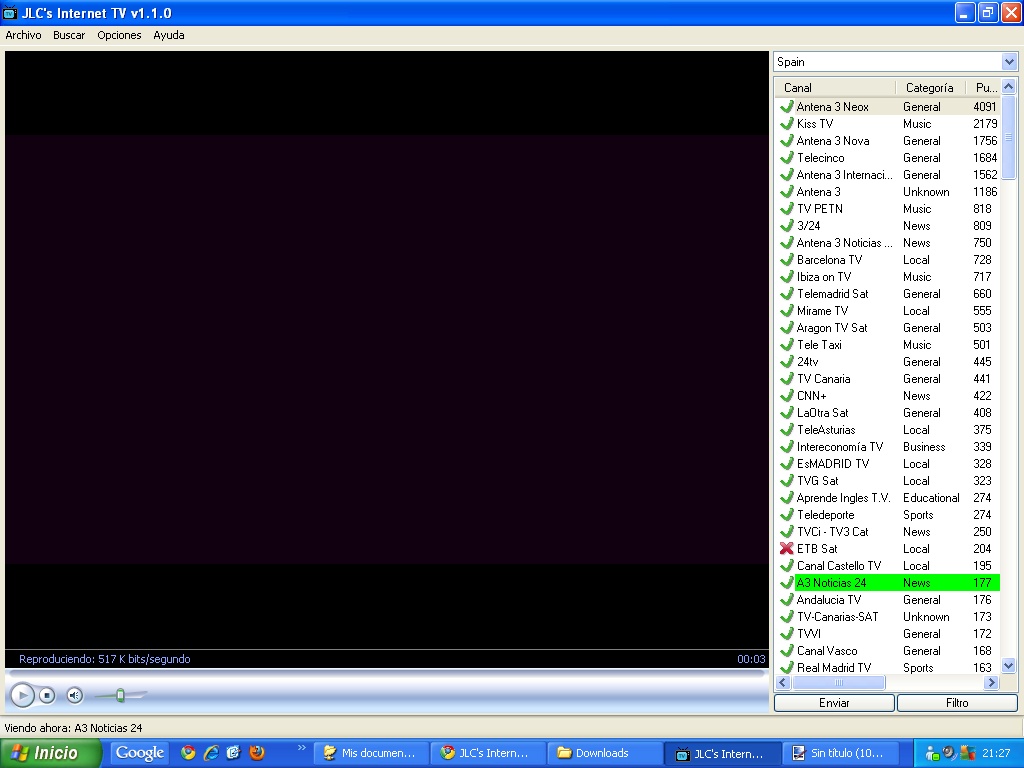1024x768 pixels.
Task: Click green check icon beside Intereconomía TV
Action: (x=786, y=447)
